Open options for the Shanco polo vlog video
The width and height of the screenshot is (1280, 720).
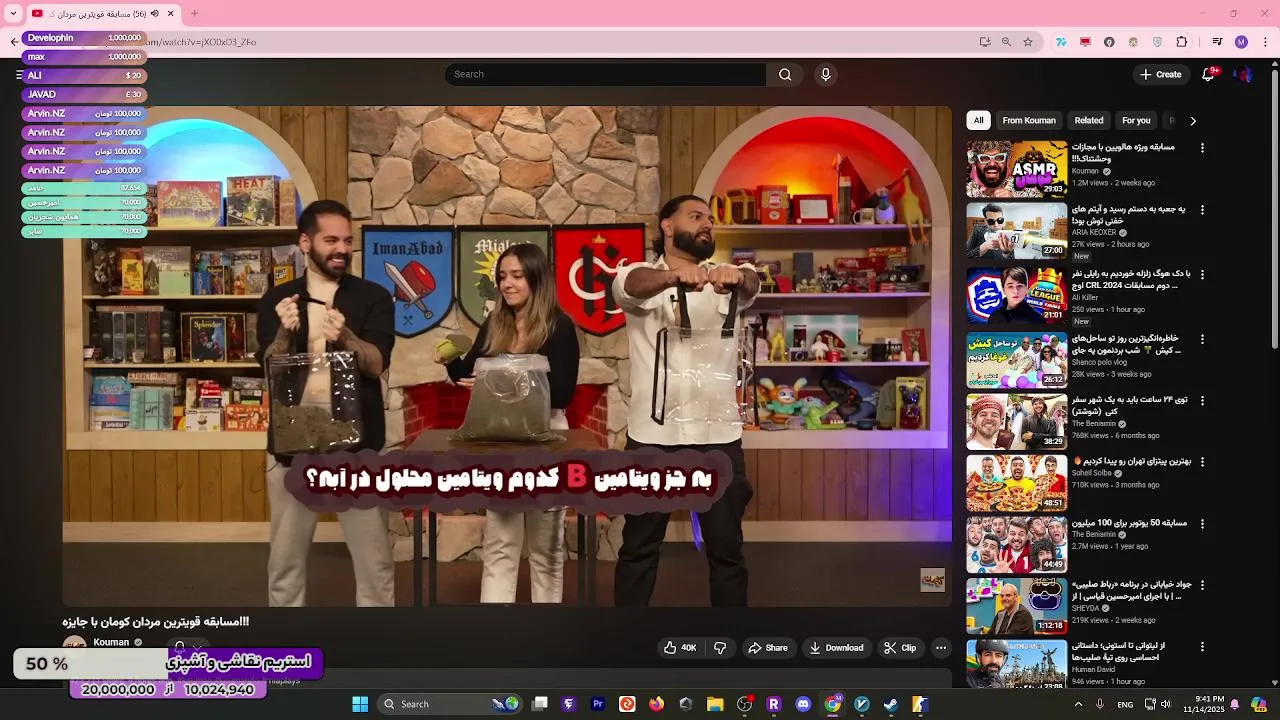(x=1202, y=338)
